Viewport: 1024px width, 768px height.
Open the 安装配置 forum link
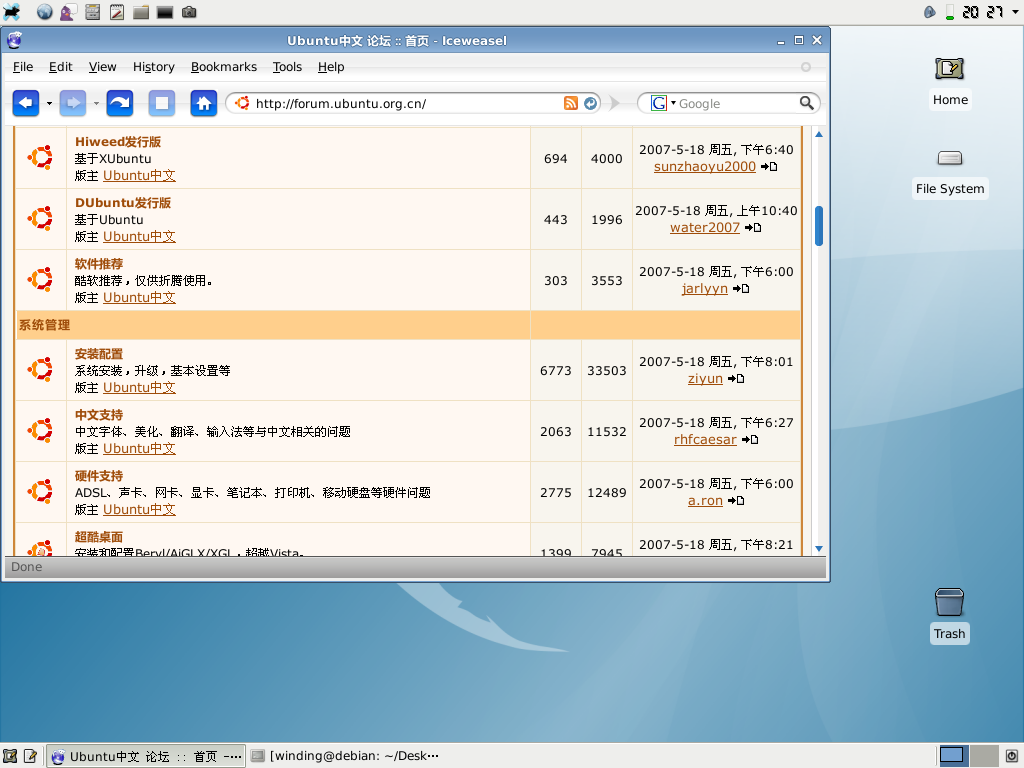pos(99,354)
